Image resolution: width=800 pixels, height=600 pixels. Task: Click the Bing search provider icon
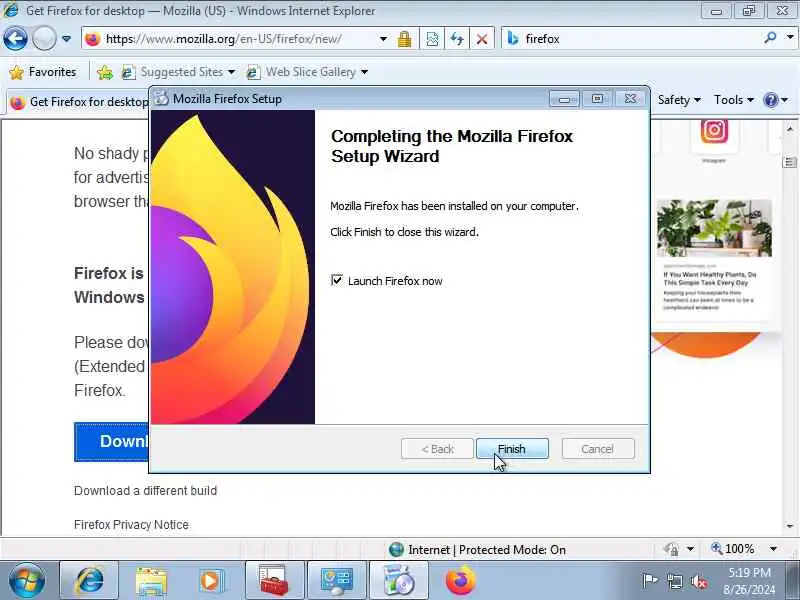(513, 39)
